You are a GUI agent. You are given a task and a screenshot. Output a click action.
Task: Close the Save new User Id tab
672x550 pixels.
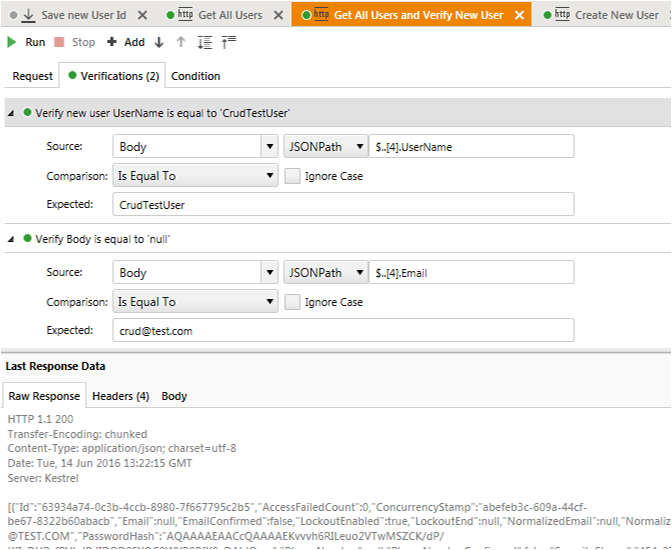[x=142, y=15]
